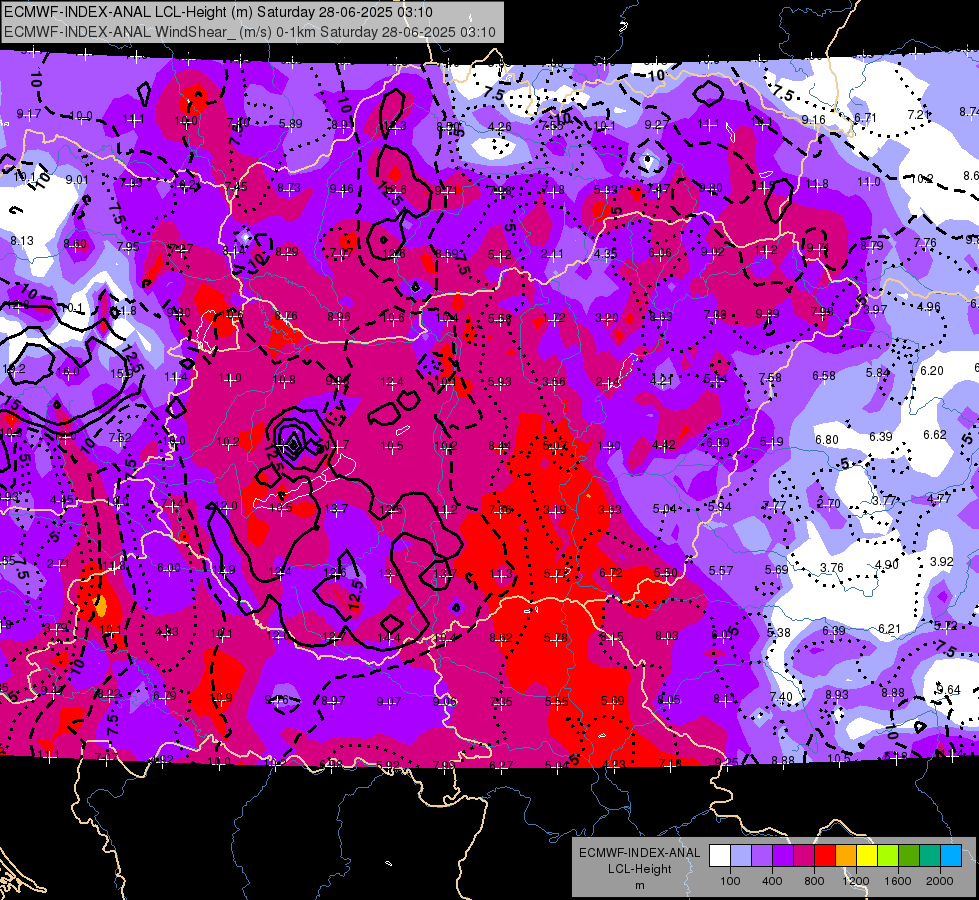Click the grid point value 4.96
The height and width of the screenshot is (900, 979).
pos(928,307)
